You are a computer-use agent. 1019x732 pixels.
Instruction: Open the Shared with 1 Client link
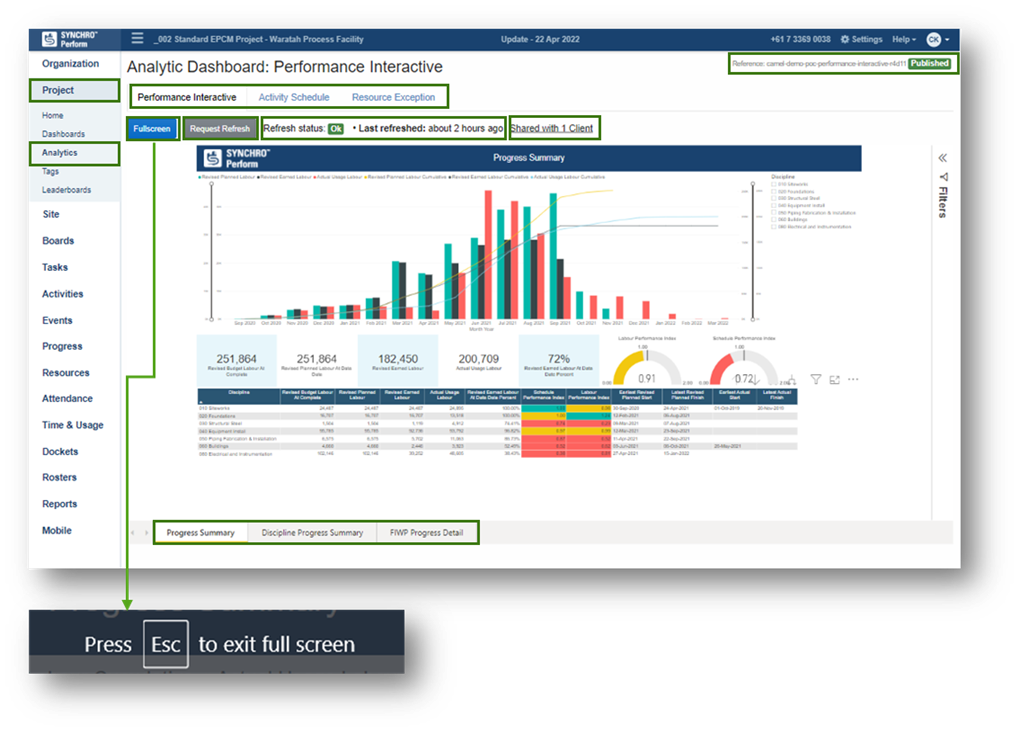tap(553, 128)
